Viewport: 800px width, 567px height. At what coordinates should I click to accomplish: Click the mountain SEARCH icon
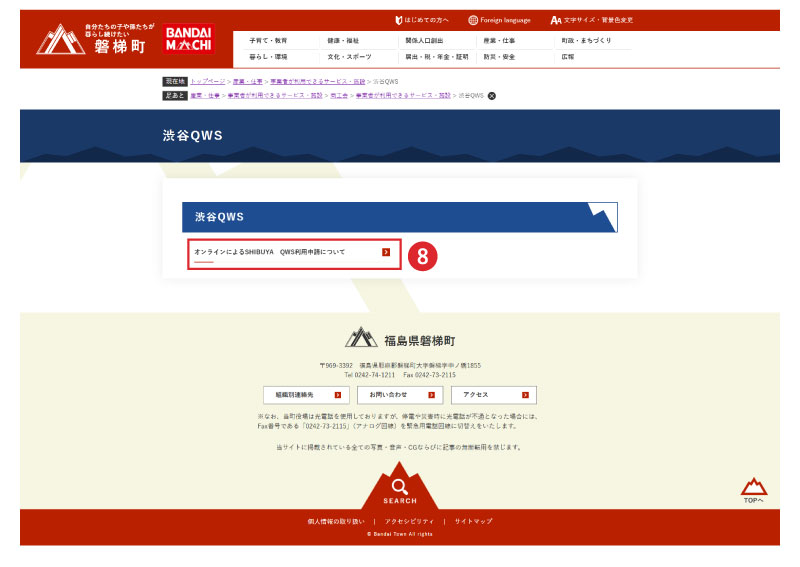click(399, 490)
